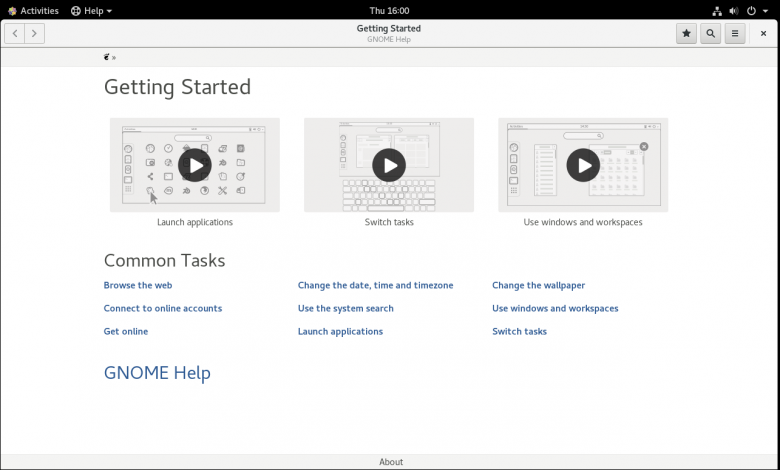780x470 pixels.
Task: Open the Get online link
Action: coord(126,331)
